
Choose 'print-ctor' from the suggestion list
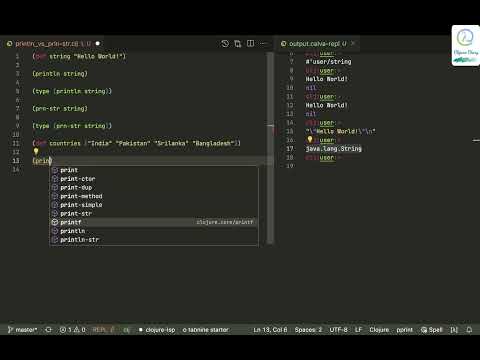(154, 179)
